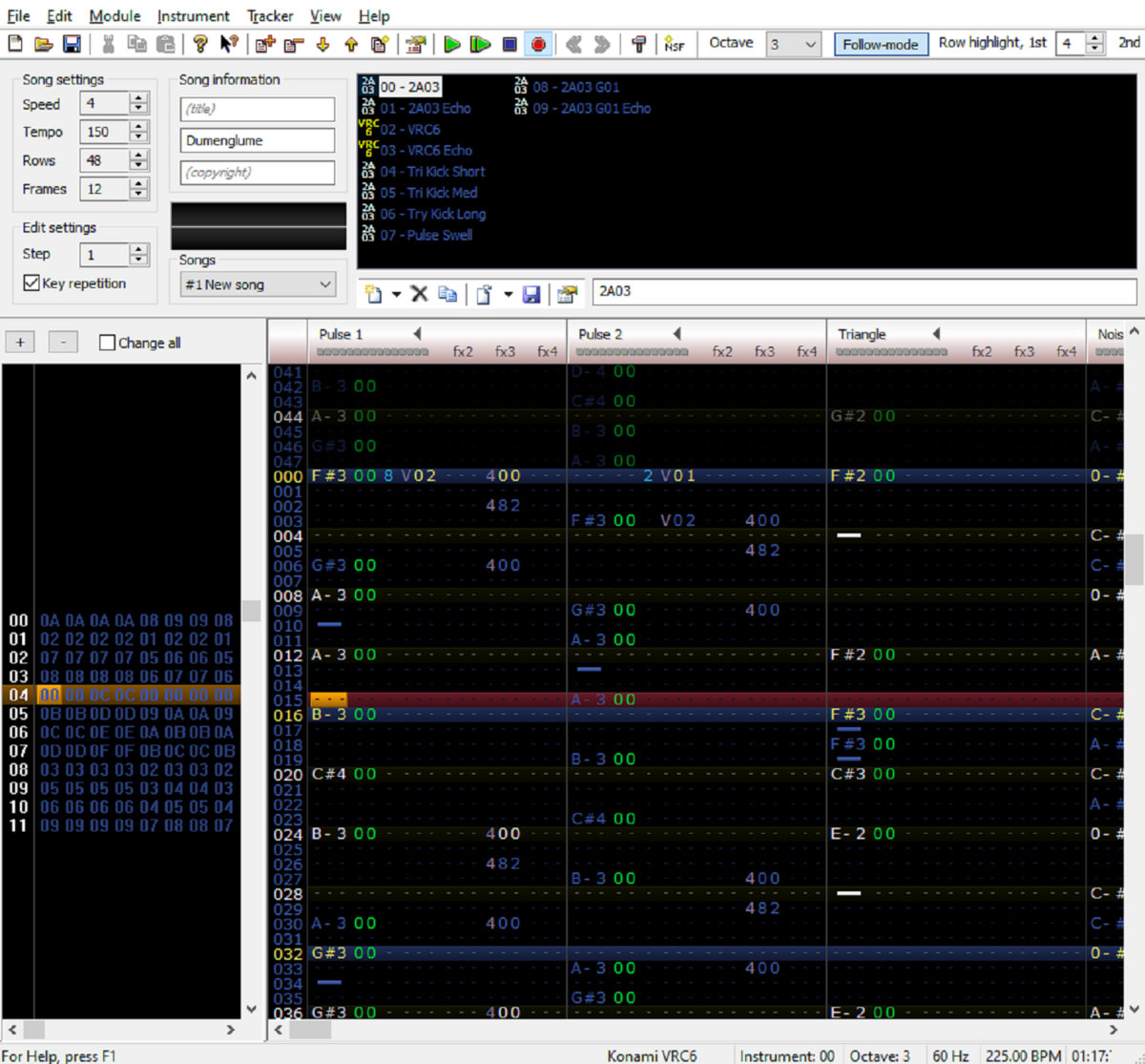Open the Tracker menu
Viewport: 1145px width, 1064px height.
click(270, 16)
